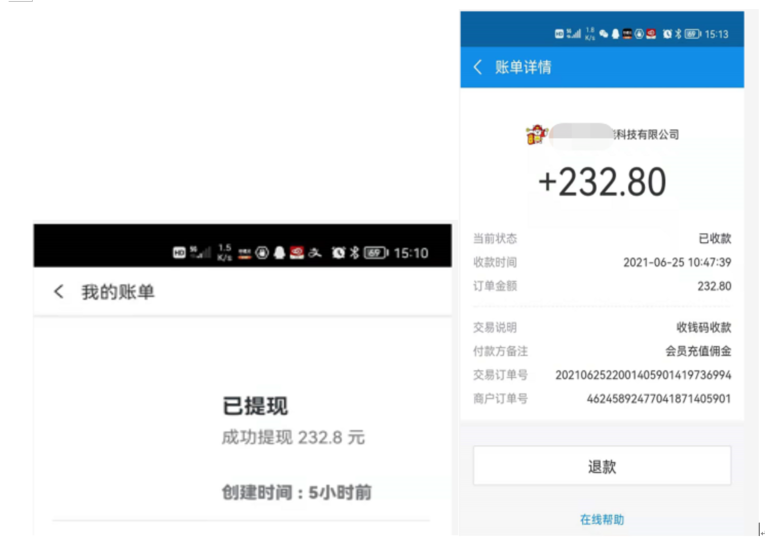The image size is (765, 537).
Task: Tap the QQ penguin icon in the blue status bar
Action: 615,34
